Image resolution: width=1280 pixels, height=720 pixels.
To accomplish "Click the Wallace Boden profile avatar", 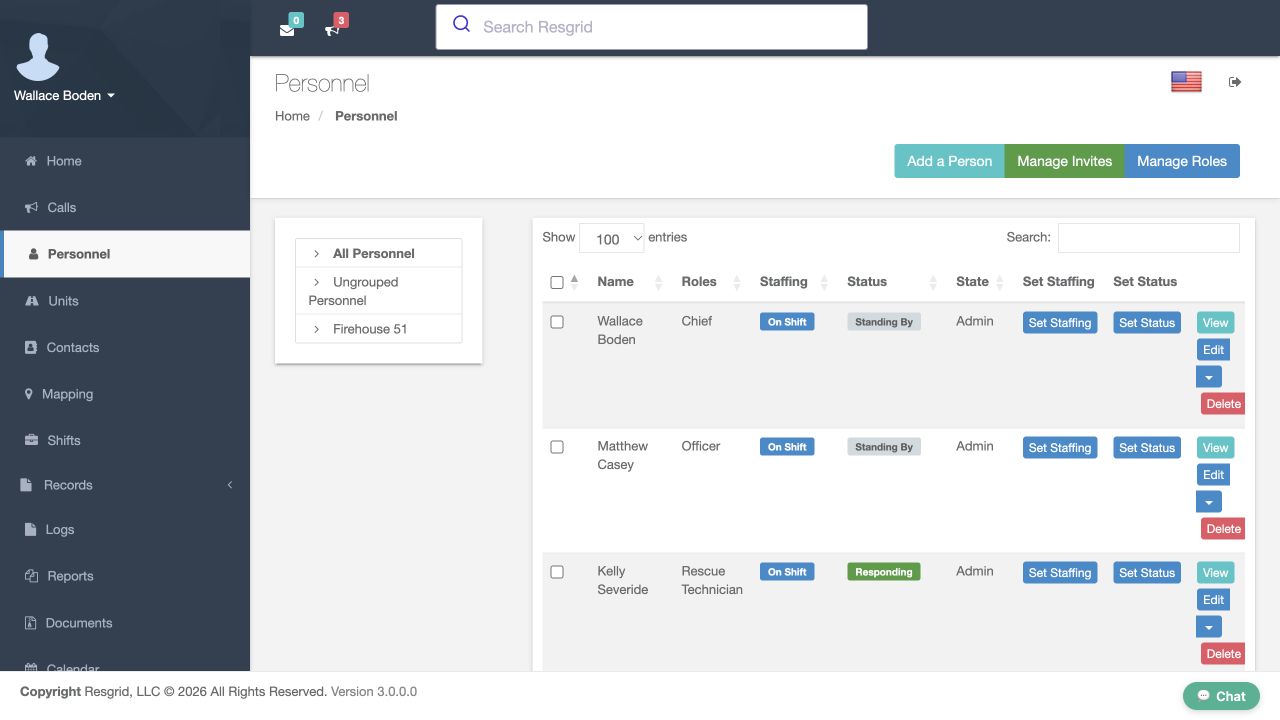I will 38,57.
